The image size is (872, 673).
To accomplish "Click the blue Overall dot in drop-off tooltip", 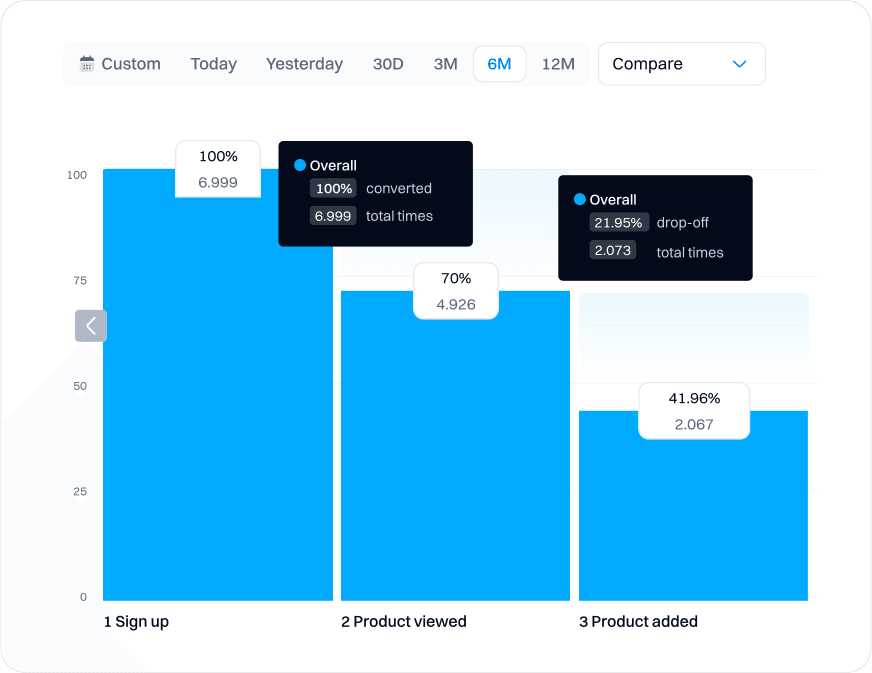I will tap(580, 200).
